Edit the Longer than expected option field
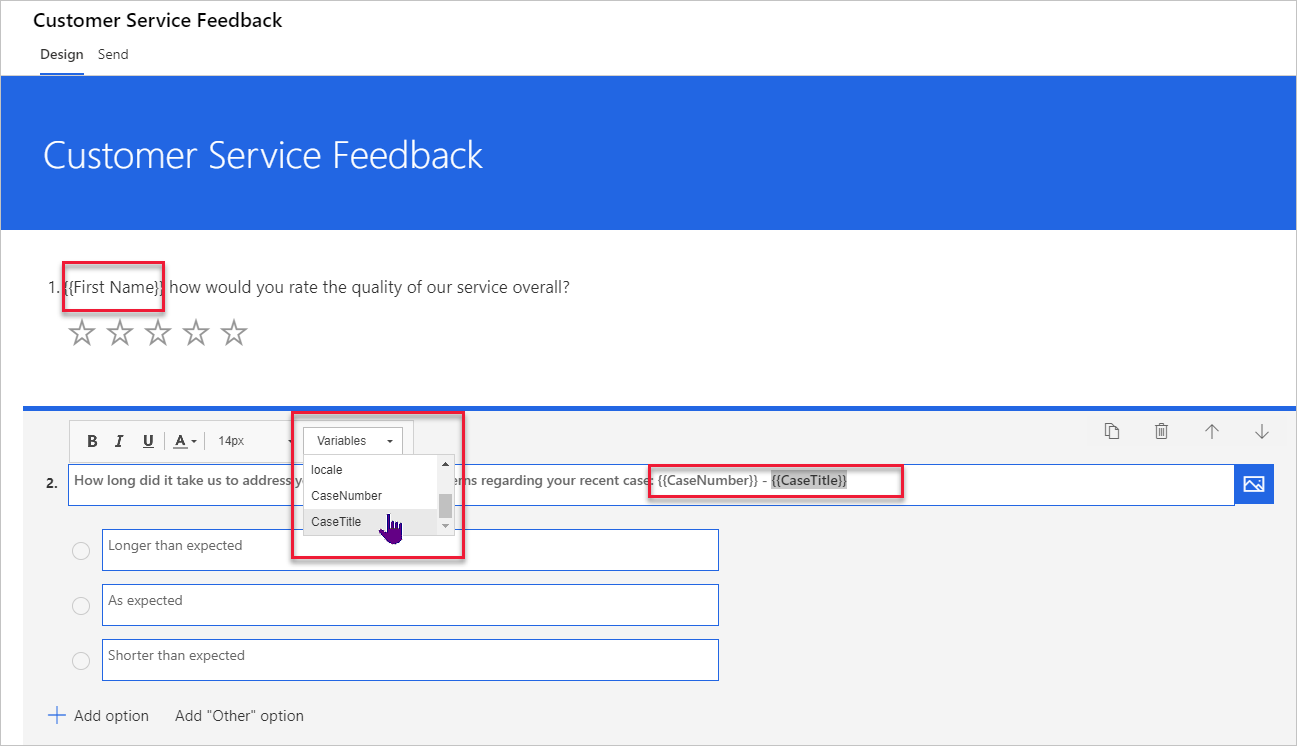The width and height of the screenshot is (1297, 746). click(x=410, y=550)
